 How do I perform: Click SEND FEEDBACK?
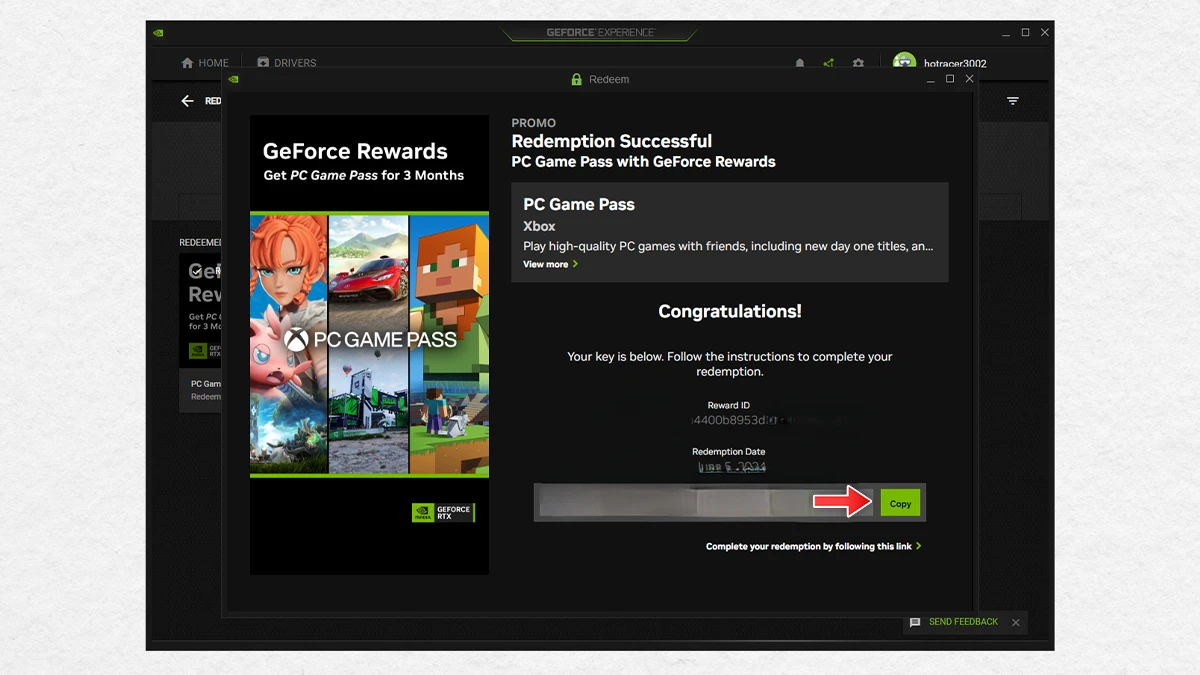pos(953,622)
